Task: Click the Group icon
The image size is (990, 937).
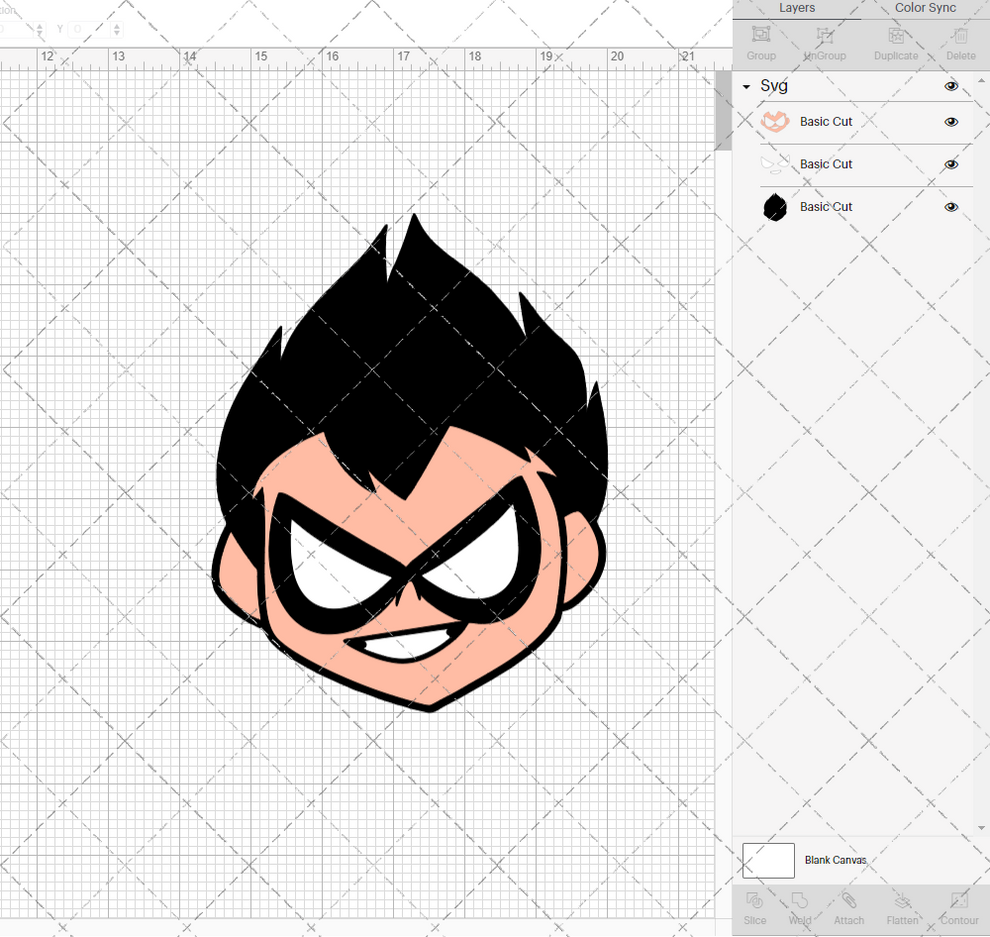Action: pos(761,41)
